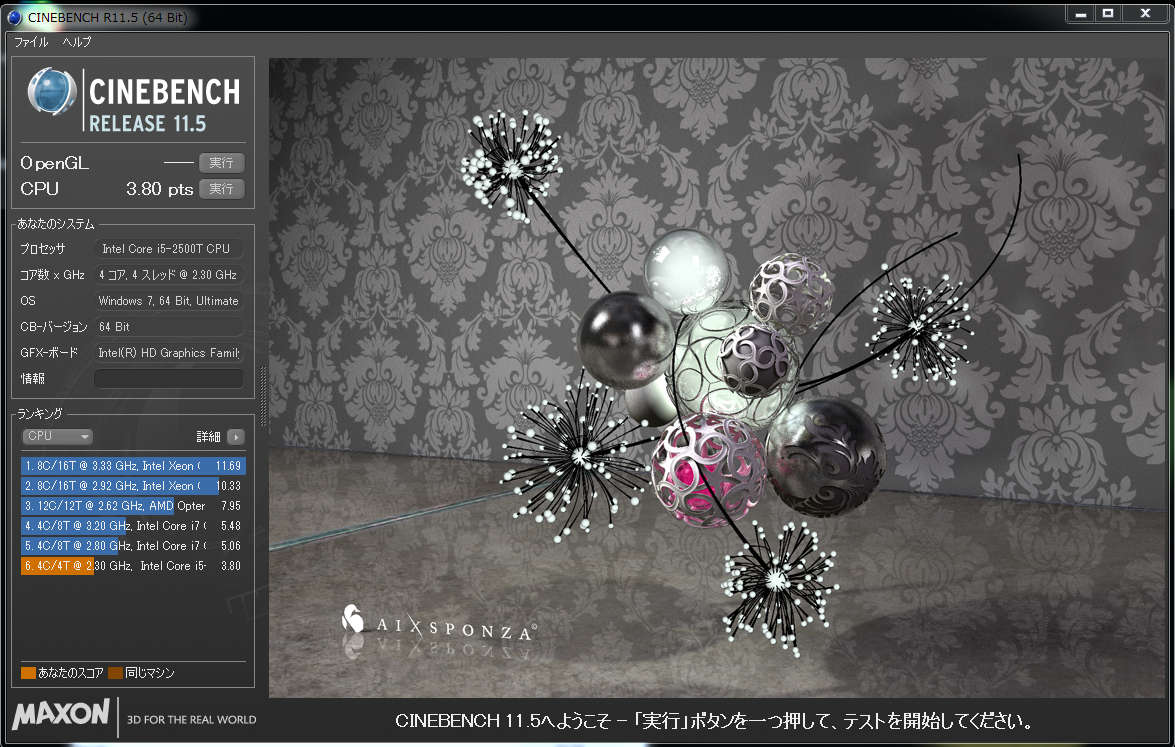Viewport: 1175px width, 747px height.
Task: Open the ファイル menu
Action: click(31, 42)
